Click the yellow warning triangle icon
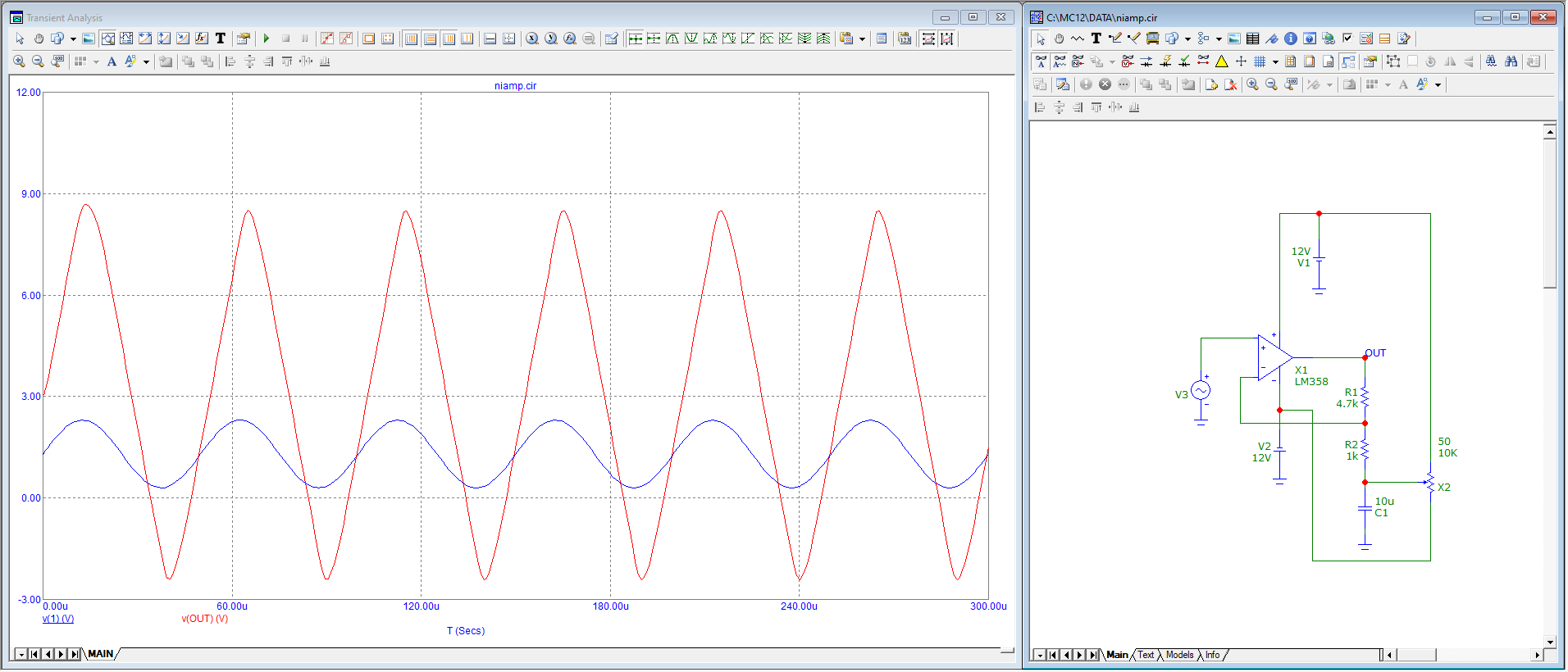Screen dimensions: 1568x672 [1222, 61]
